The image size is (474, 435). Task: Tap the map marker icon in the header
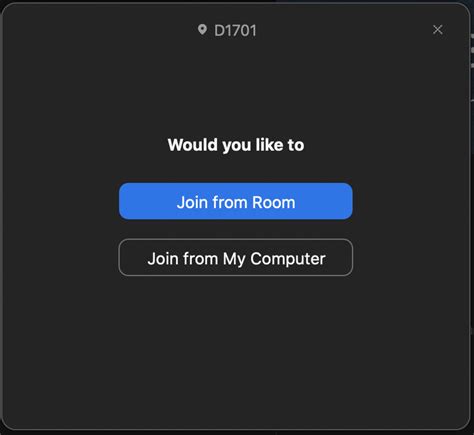[202, 30]
